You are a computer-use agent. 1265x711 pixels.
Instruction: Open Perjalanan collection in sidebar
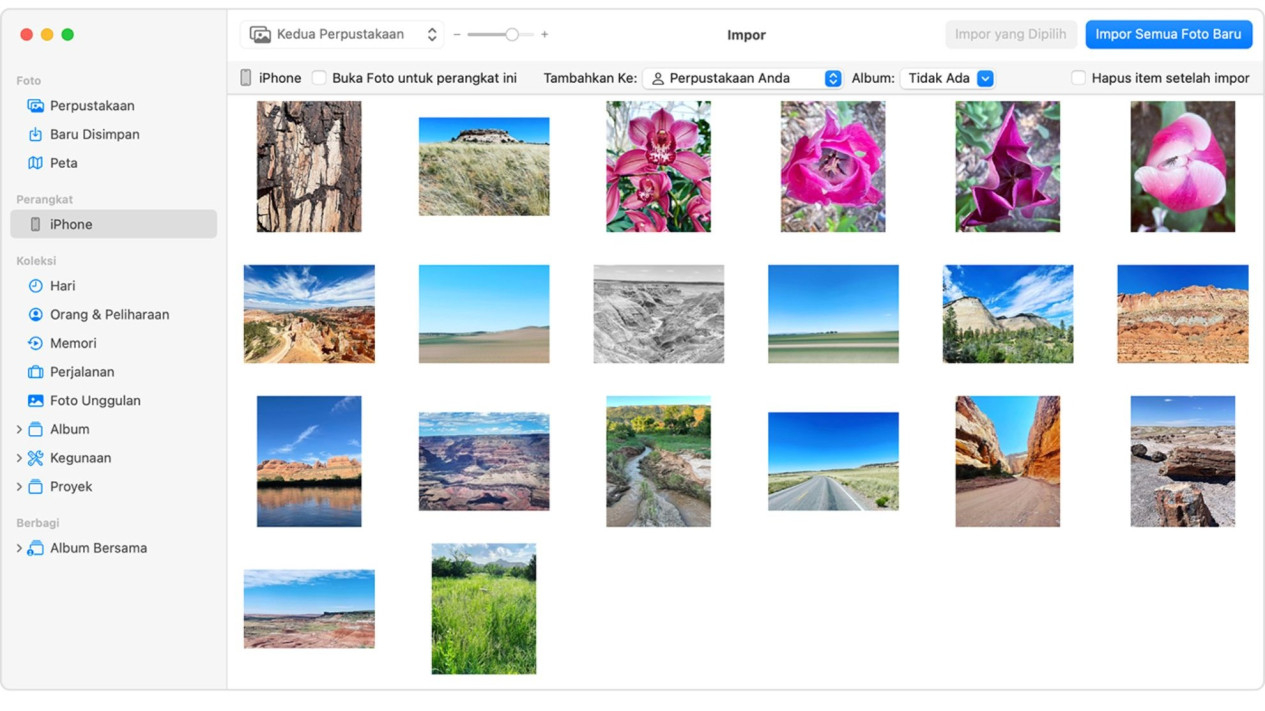(113, 372)
